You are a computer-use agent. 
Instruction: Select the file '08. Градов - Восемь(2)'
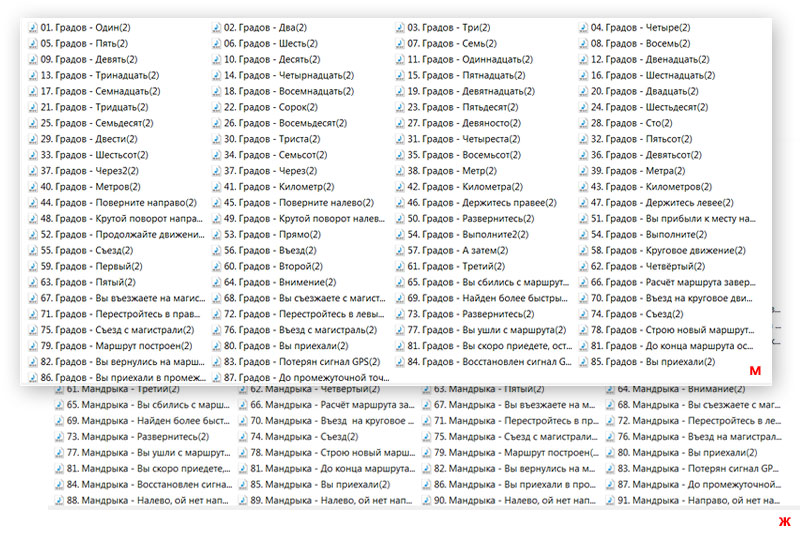pyautogui.click(x=635, y=43)
